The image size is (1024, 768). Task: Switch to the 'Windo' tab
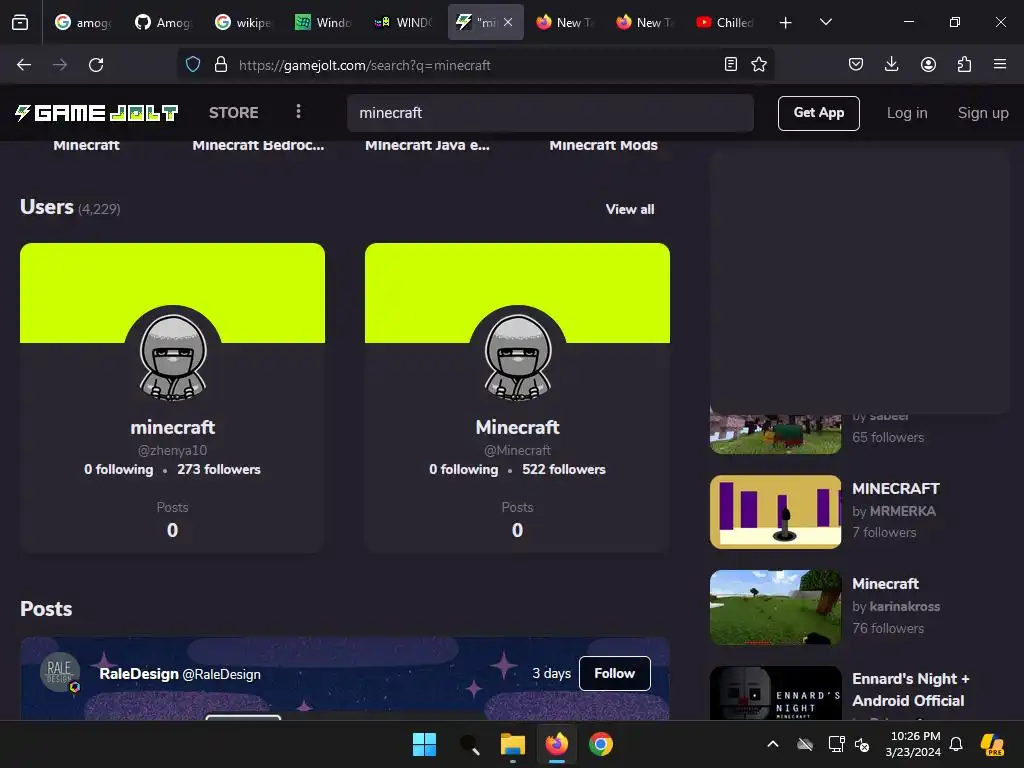point(323,22)
